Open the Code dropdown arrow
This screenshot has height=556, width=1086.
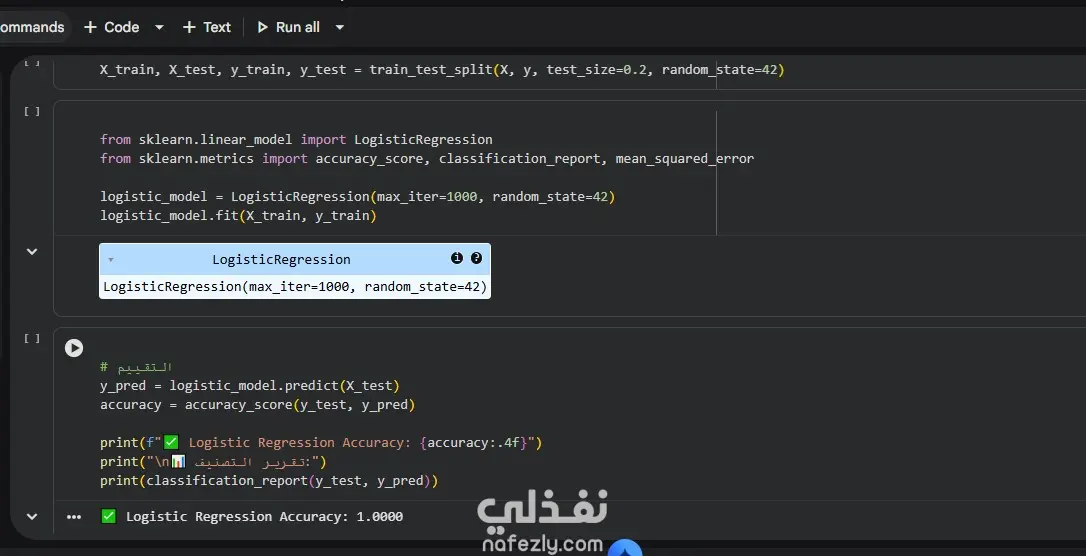[159, 28]
